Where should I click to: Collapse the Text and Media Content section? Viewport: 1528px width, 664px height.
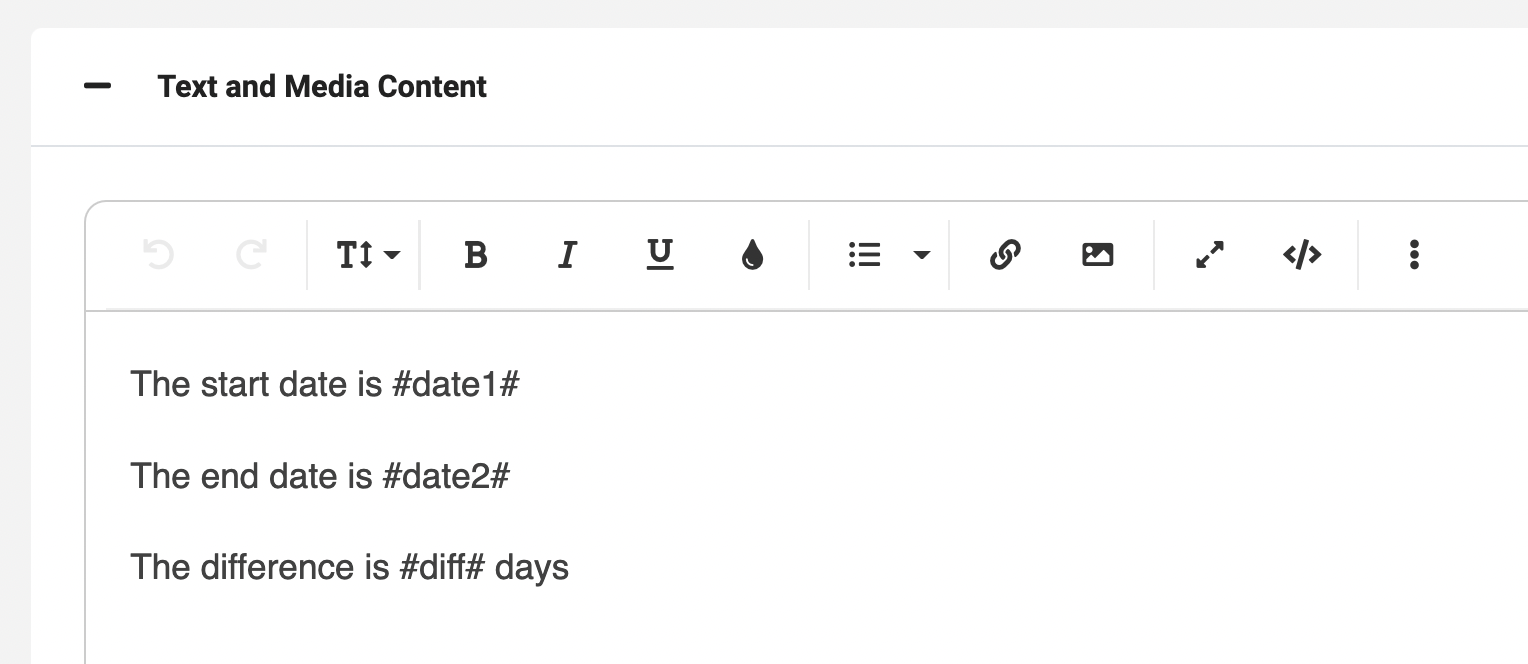click(97, 86)
